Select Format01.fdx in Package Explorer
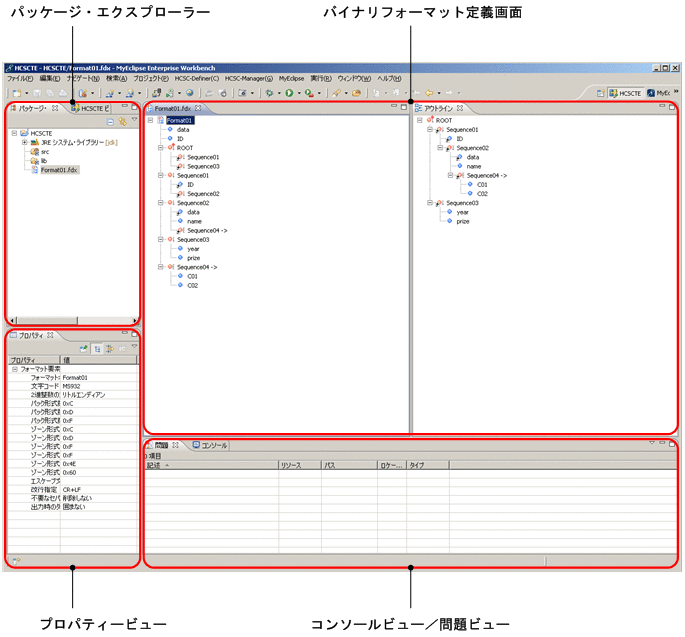 coord(59,170)
